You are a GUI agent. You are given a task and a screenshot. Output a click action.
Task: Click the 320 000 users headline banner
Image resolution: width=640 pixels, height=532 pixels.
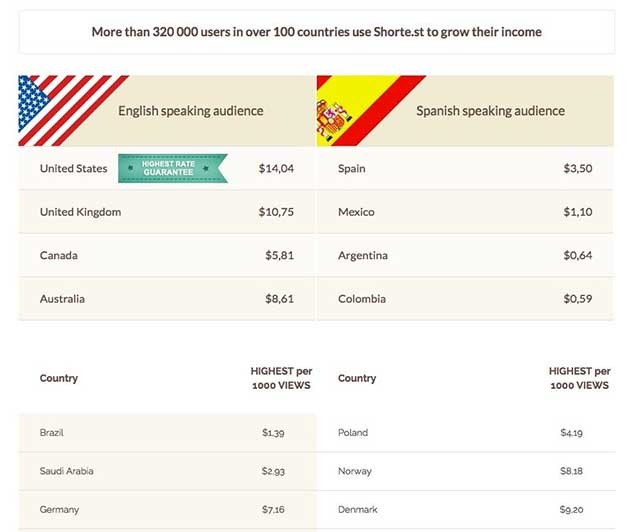pyautogui.click(x=316, y=32)
